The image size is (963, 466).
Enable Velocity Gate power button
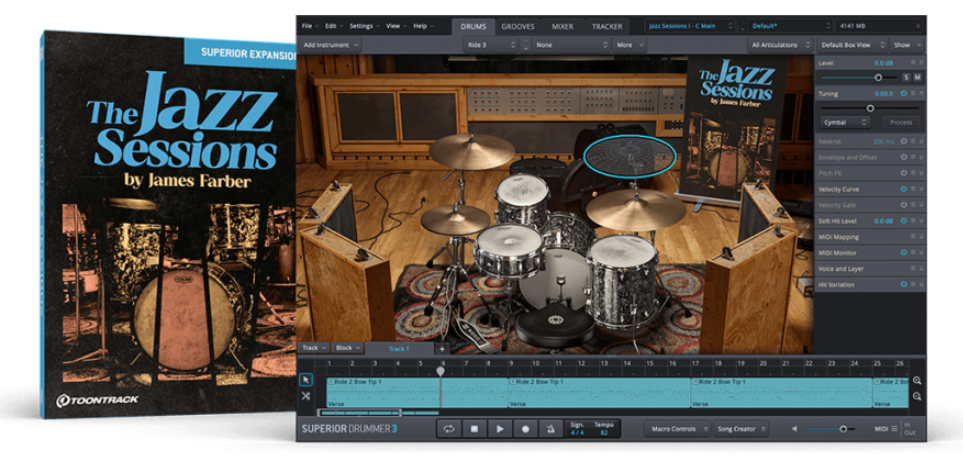(x=903, y=205)
